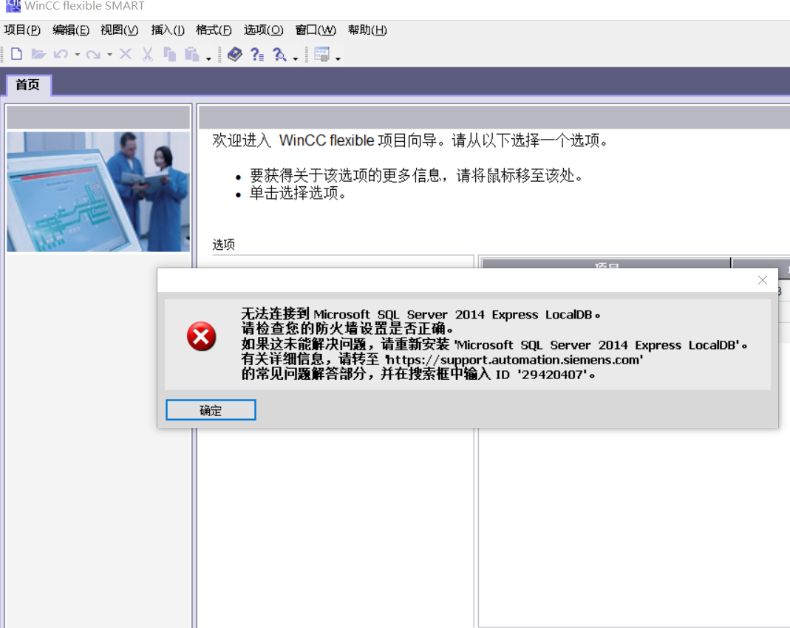Click the Cut scissors icon

(147, 54)
